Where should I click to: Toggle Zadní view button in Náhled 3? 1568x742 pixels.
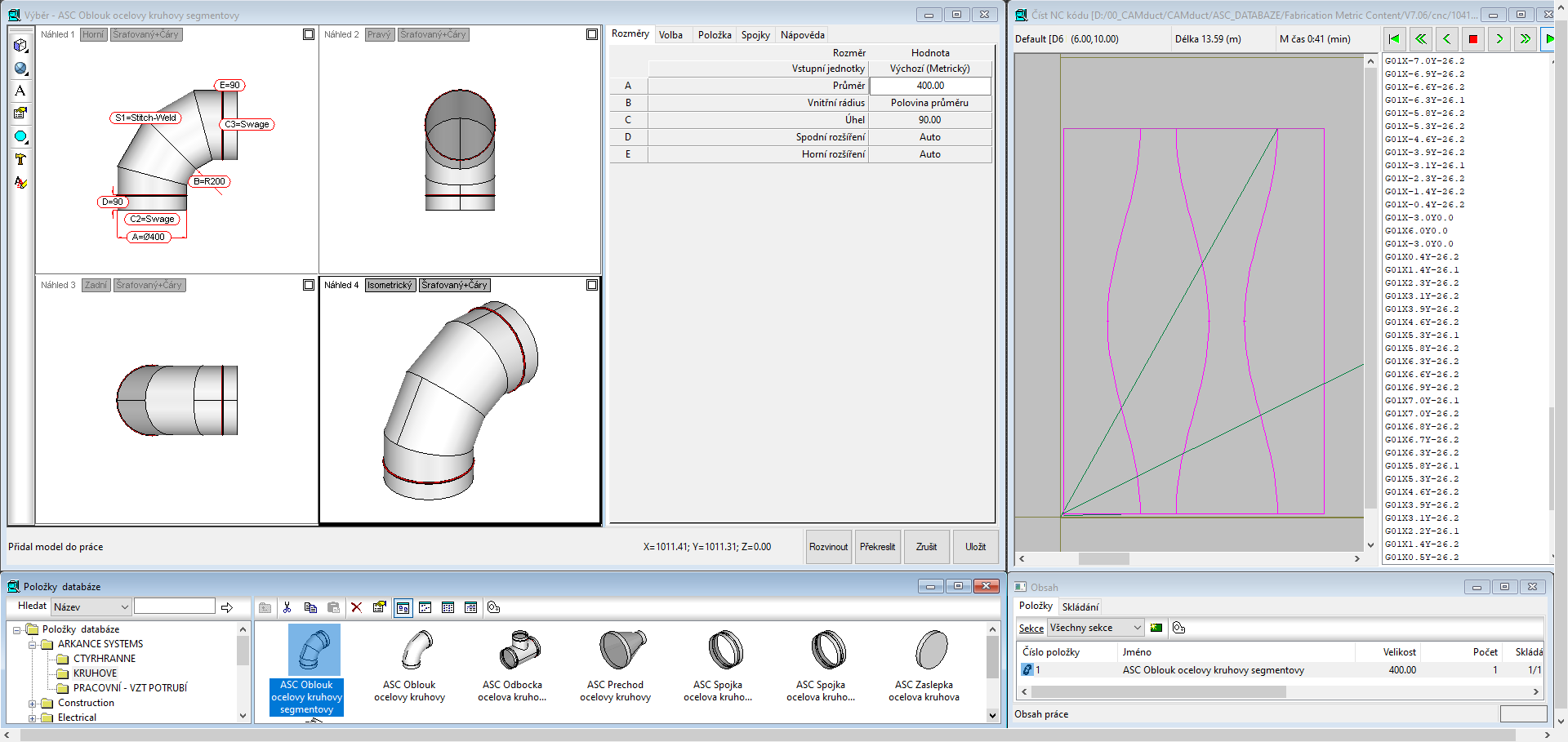(96, 285)
